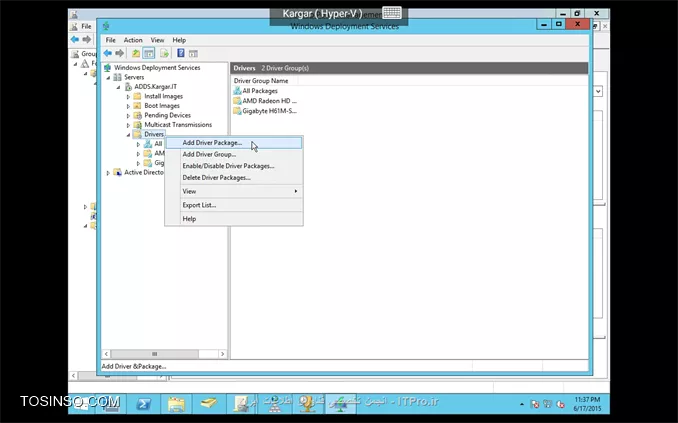Expand the Pending Devices node

click(x=128, y=115)
